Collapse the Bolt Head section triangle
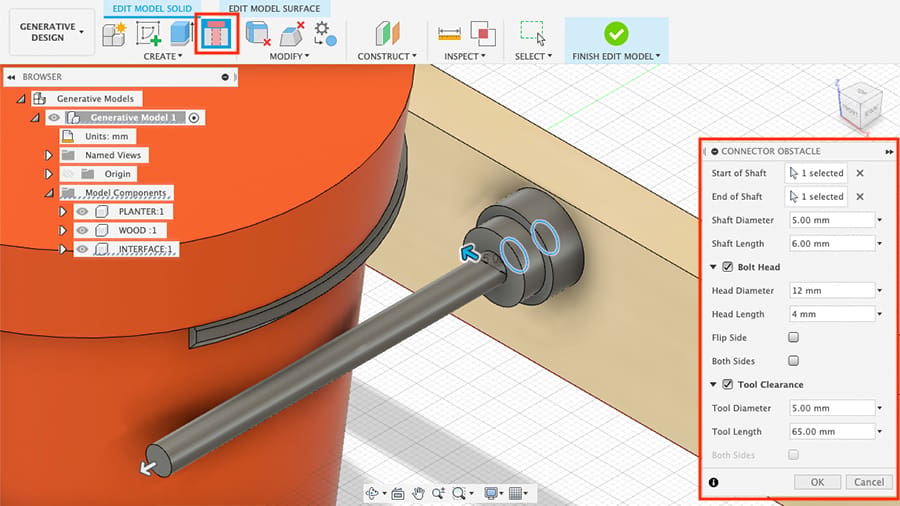The width and height of the screenshot is (900, 506). (713, 267)
